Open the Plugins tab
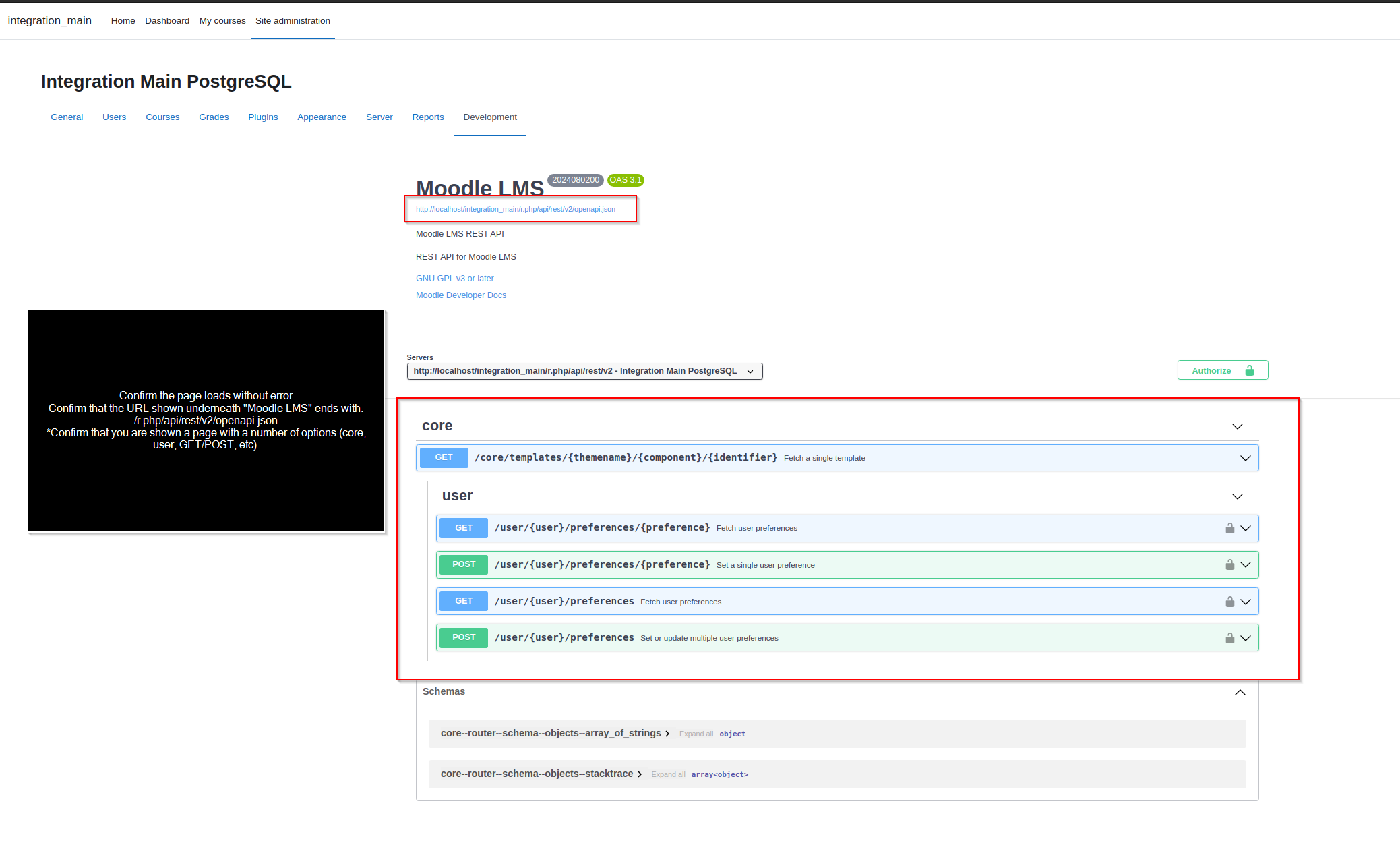The image size is (1400, 845). point(263,117)
